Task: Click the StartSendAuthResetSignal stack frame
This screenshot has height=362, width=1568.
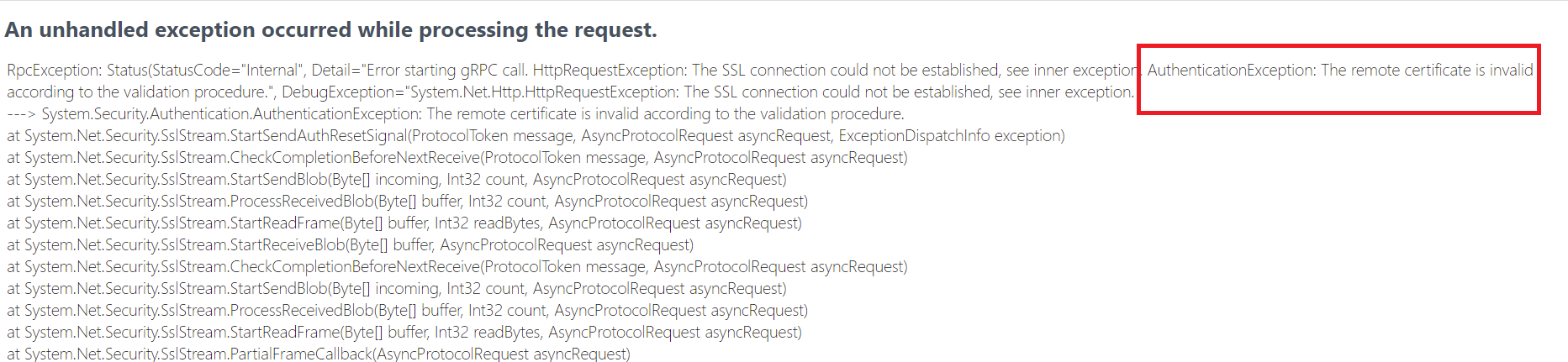Action: click(536, 136)
